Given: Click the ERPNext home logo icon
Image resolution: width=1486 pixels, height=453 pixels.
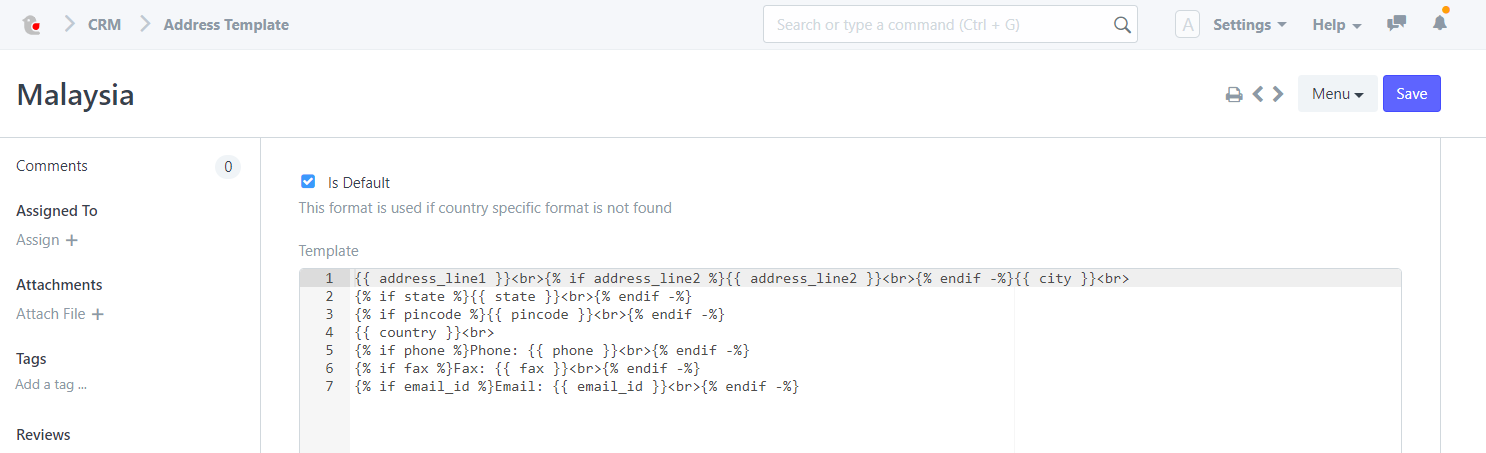Looking at the screenshot, I should (x=31, y=24).
